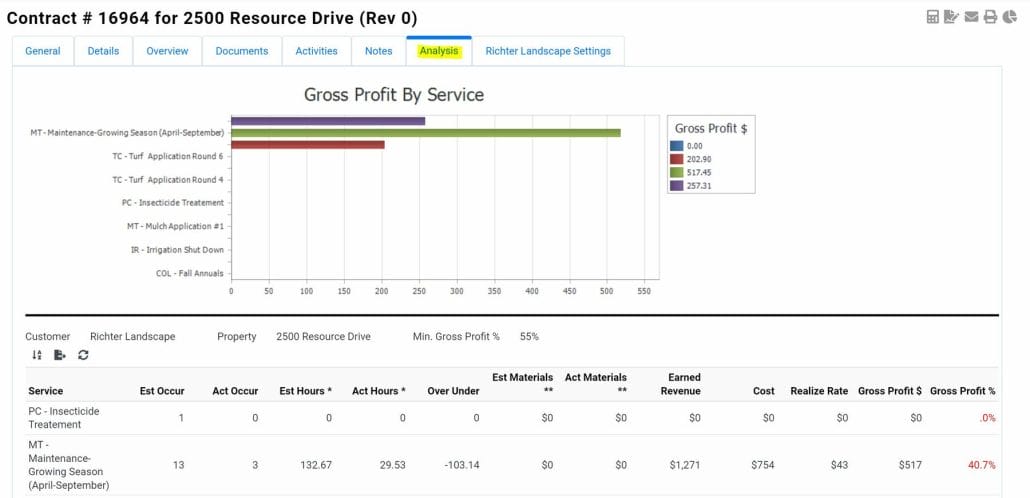Click the red 202.90 legend swatch

click(678, 159)
